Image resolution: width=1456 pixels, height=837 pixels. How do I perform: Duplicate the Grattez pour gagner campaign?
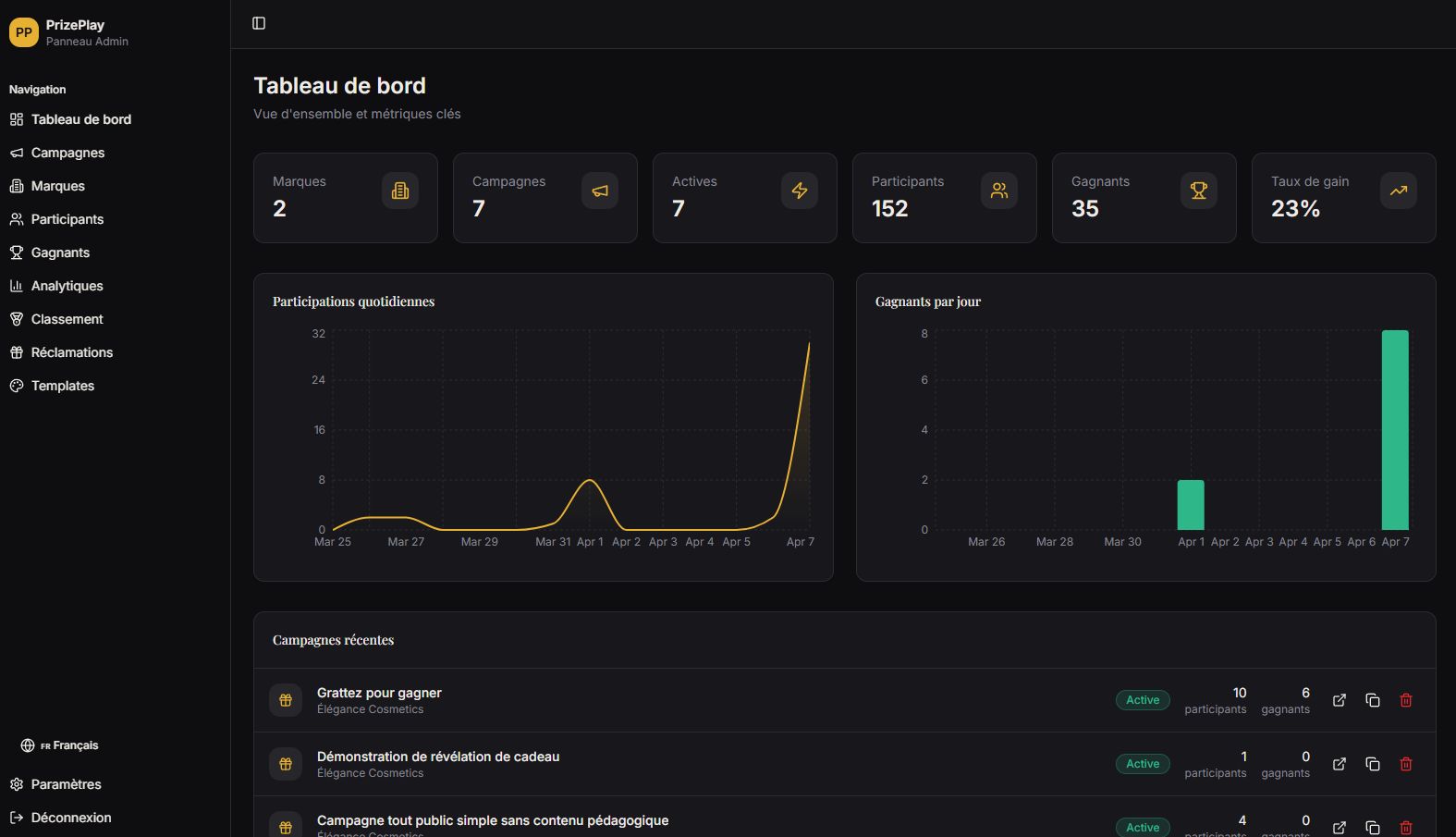pyautogui.click(x=1373, y=700)
